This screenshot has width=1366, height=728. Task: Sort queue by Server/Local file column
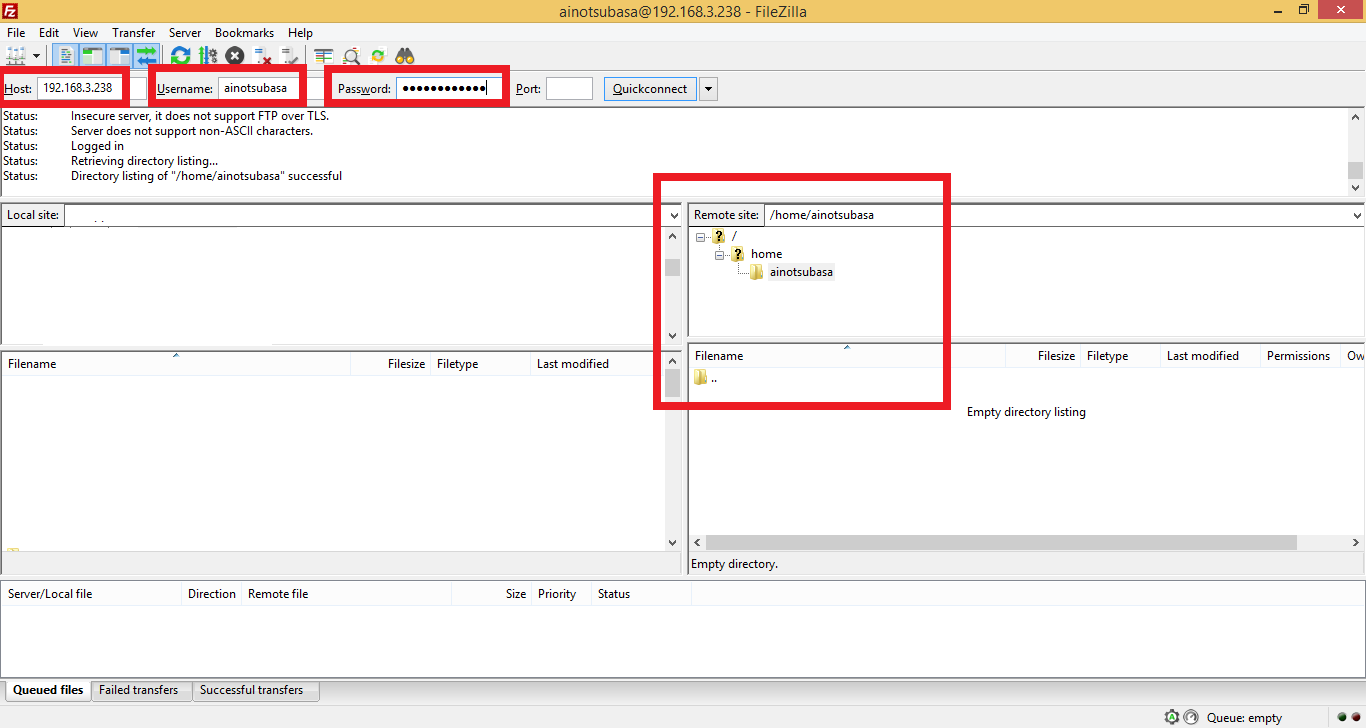click(x=92, y=594)
